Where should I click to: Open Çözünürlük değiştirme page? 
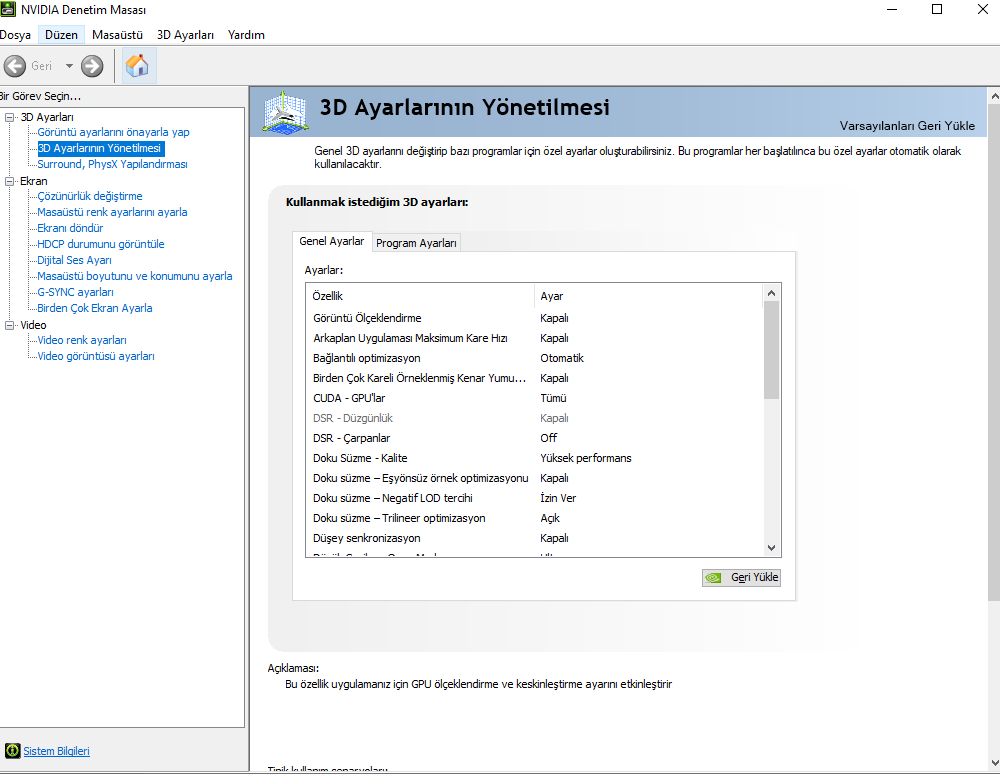pos(90,196)
